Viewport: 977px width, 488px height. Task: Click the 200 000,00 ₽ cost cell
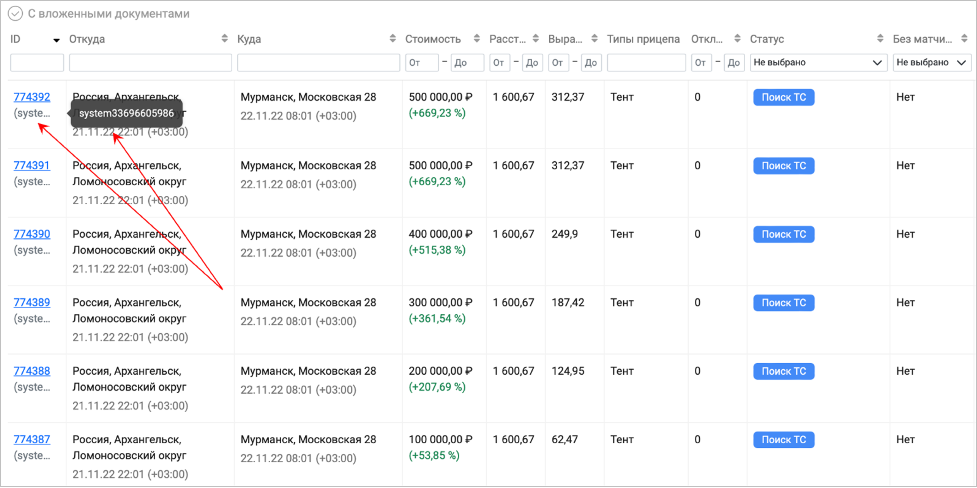[x=441, y=371]
